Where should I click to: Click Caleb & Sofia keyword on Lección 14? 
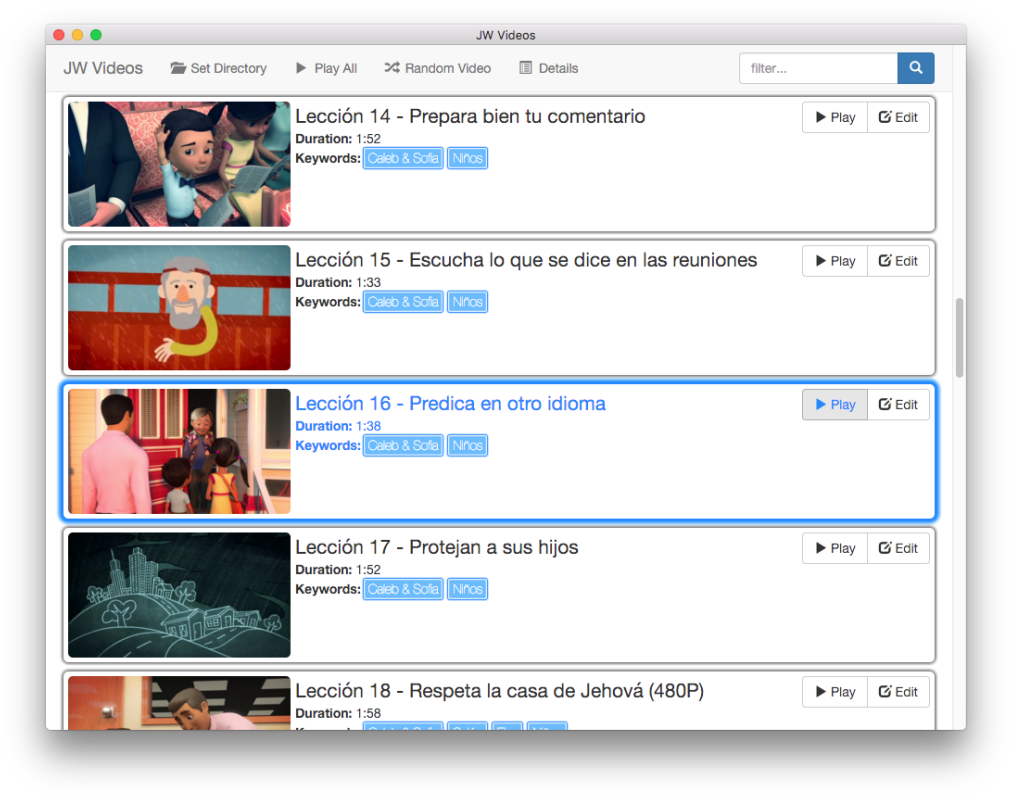click(403, 158)
